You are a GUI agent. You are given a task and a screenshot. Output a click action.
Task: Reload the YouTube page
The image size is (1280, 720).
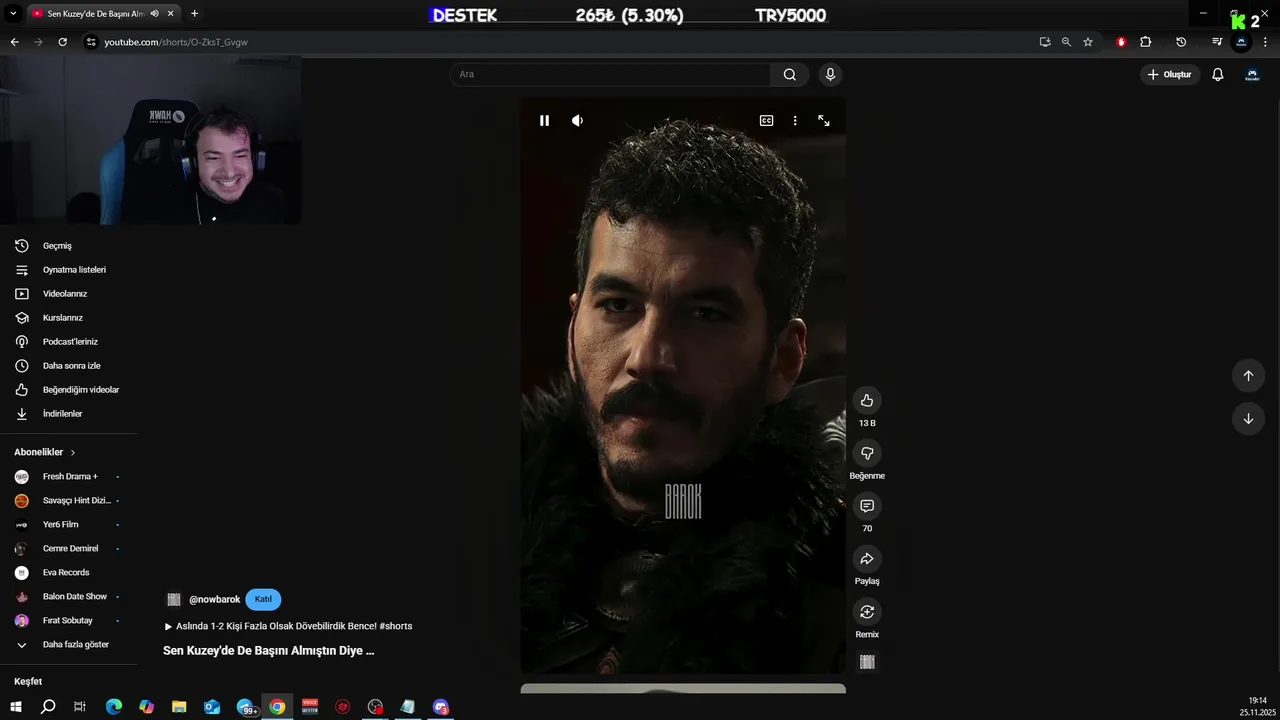tap(63, 42)
